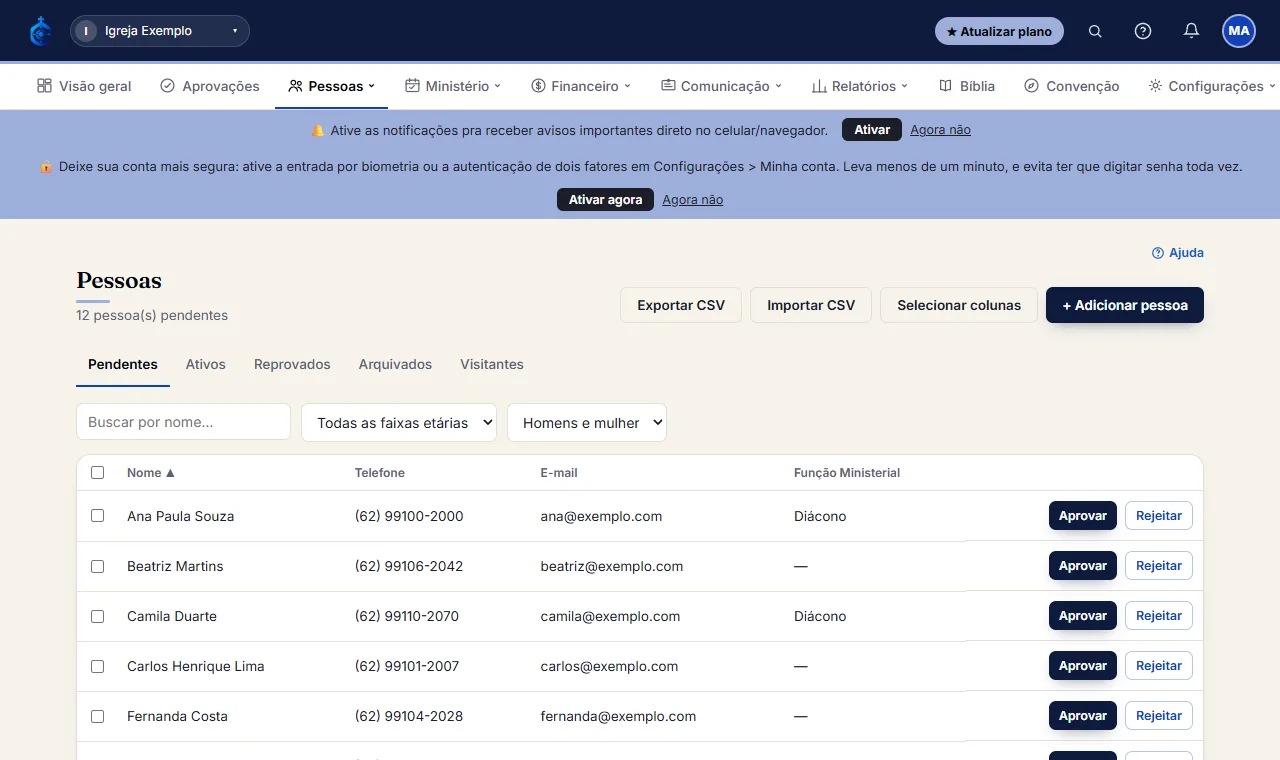
Task: Open the search magnifier icon
Action: tap(1095, 31)
